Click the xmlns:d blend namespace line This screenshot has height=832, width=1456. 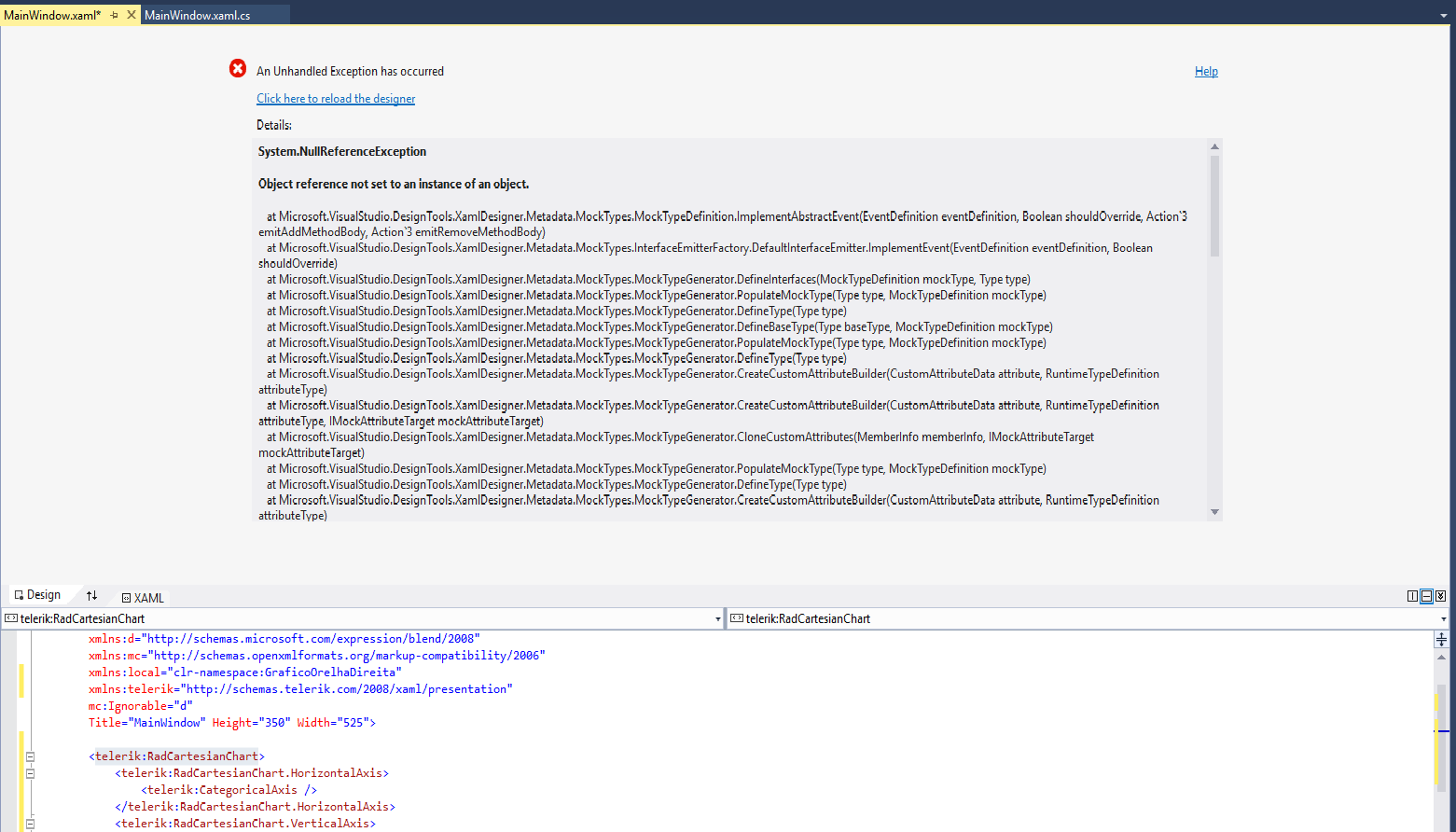(284, 639)
